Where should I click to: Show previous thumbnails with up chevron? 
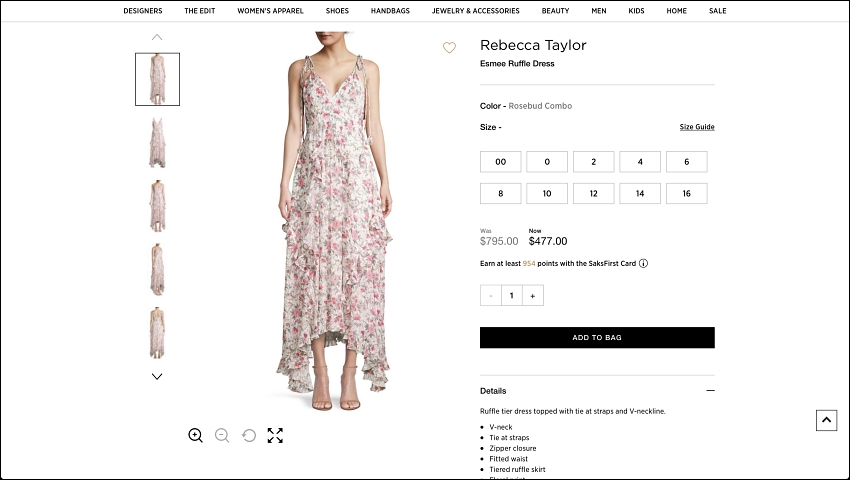click(x=157, y=37)
